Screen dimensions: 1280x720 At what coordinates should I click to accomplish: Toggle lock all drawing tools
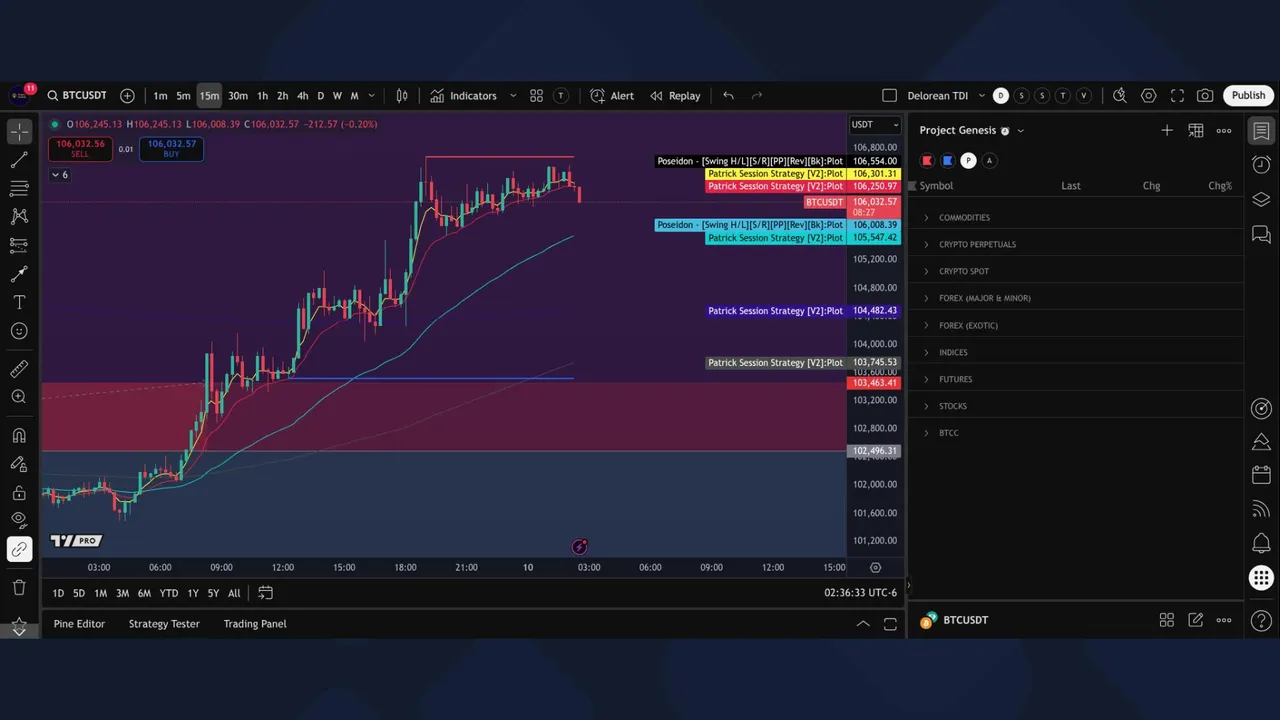[19, 492]
